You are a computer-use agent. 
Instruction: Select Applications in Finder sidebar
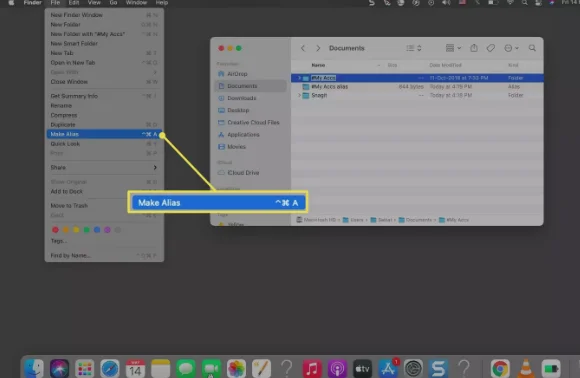pyautogui.click(x=250, y=135)
